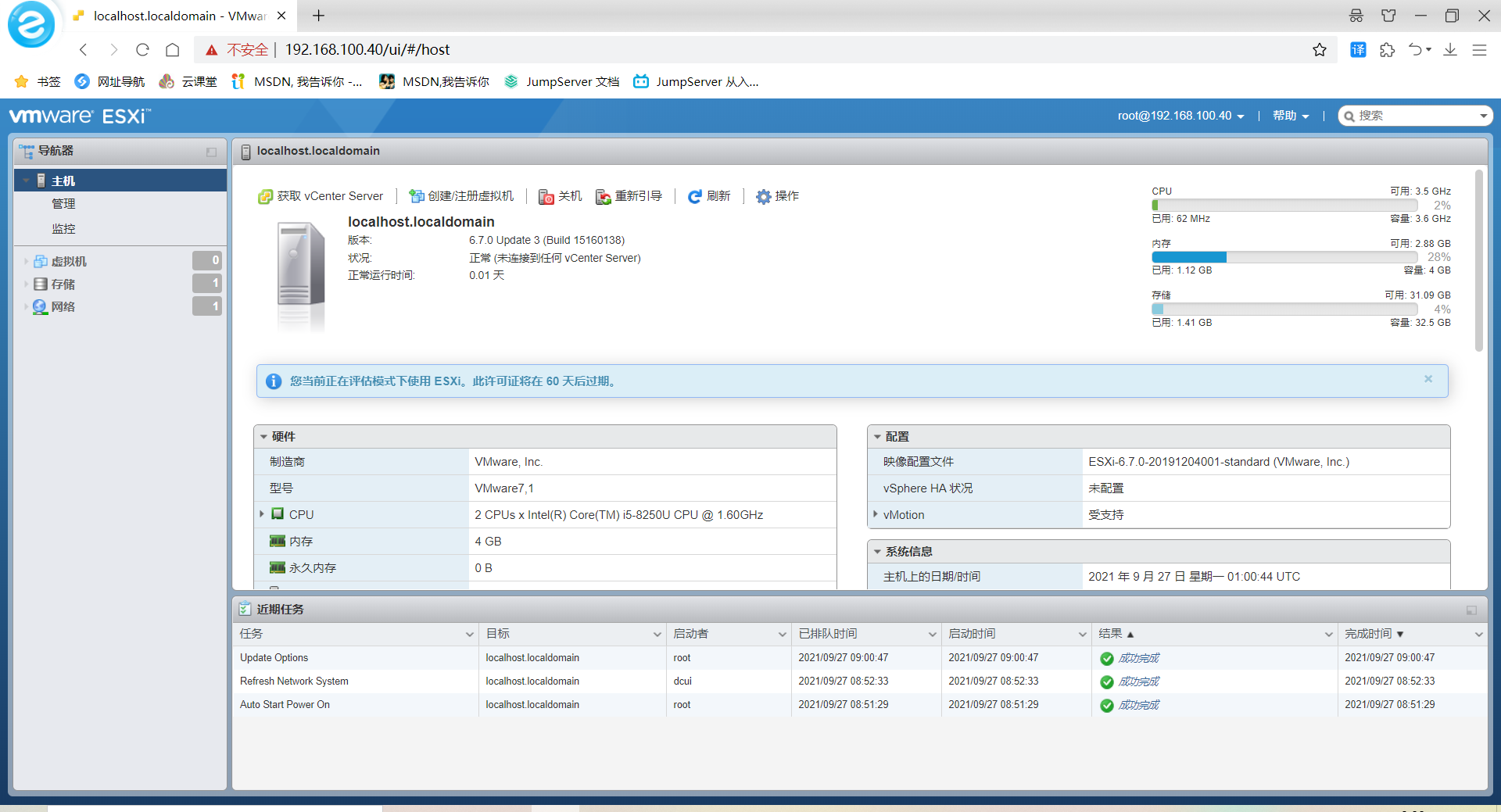Screen dimensions: 1501x812
Task: Dismiss the evaluation mode notice
Action: pyautogui.click(x=1428, y=379)
